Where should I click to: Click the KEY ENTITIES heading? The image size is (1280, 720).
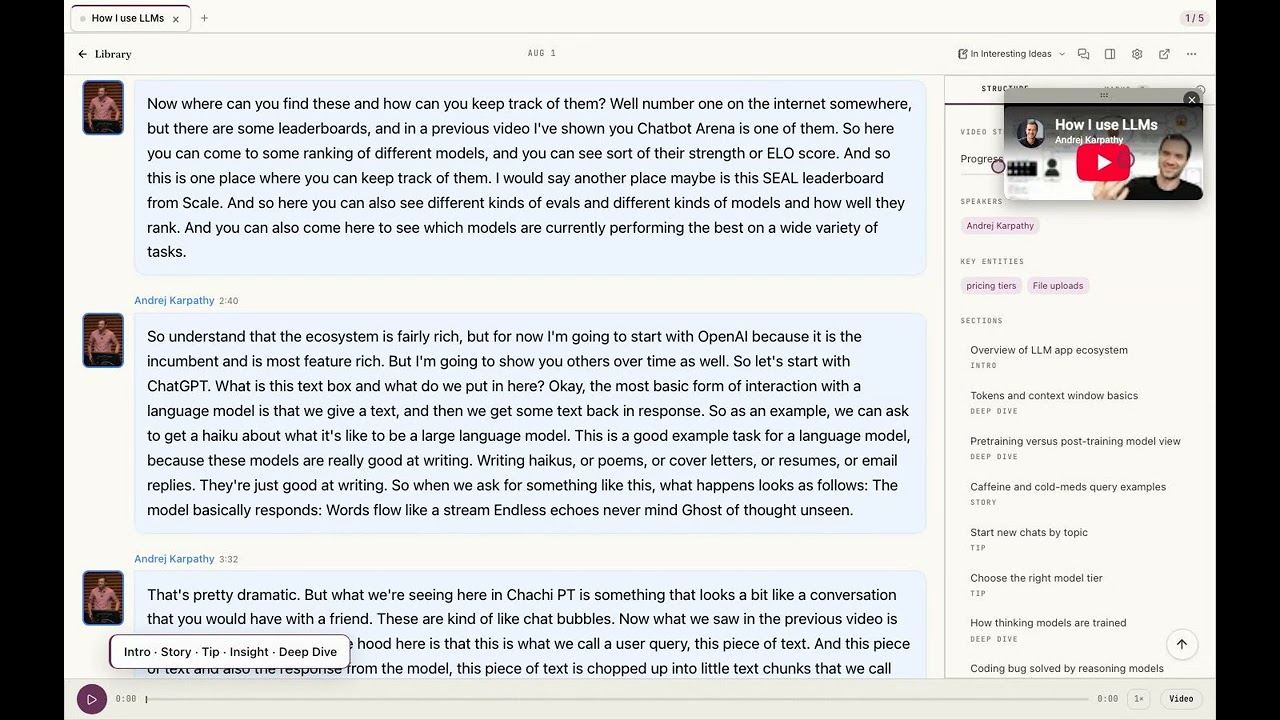pyautogui.click(x=992, y=262)
